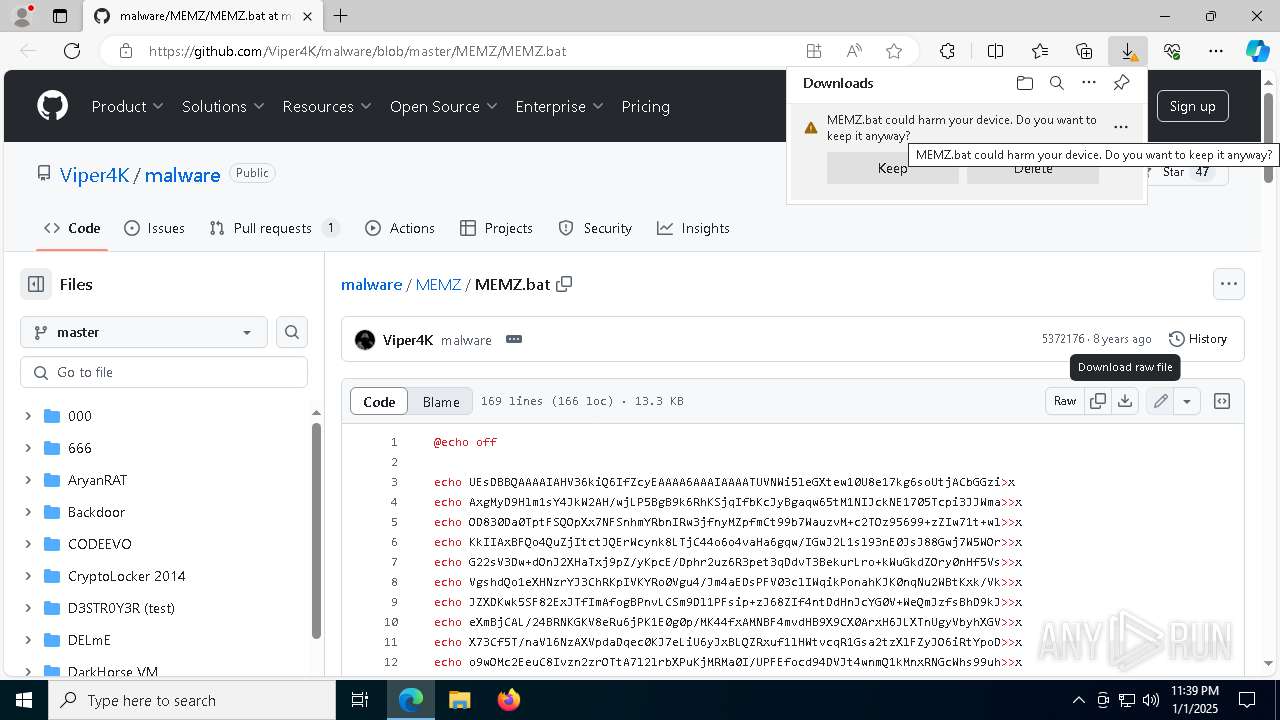1280x720 pixels.
Task: Expand the 000 folder
Action: [x=28, y=416]
